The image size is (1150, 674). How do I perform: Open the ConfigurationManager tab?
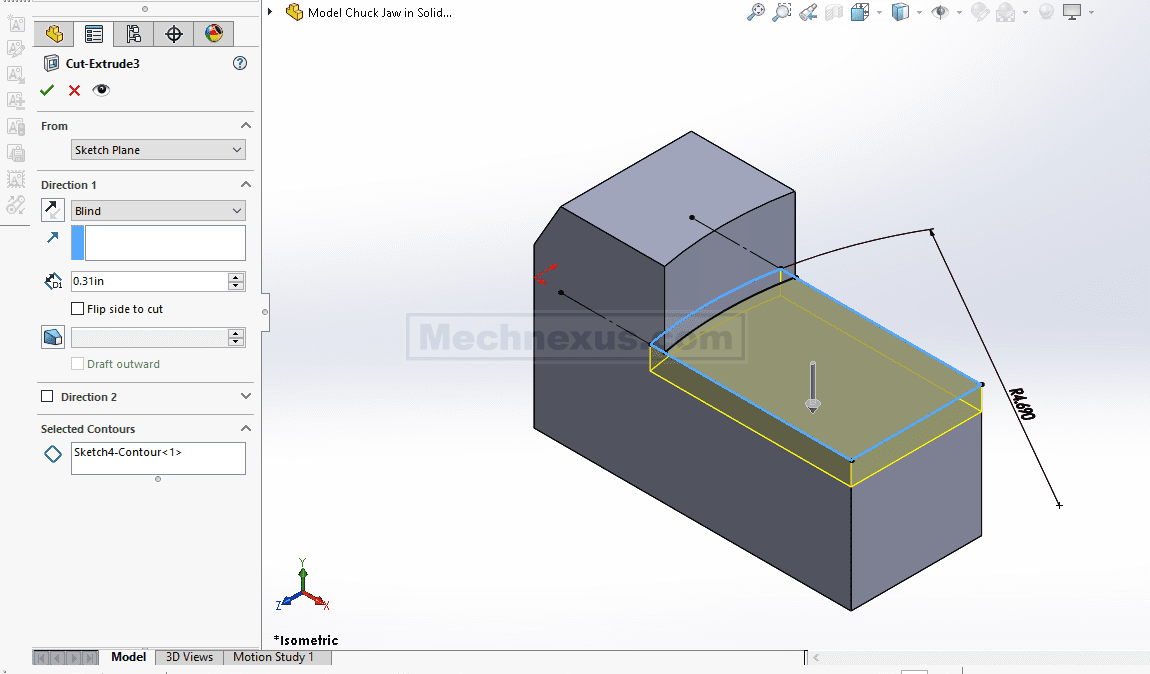pyautogui.click(x=133, y=34)
